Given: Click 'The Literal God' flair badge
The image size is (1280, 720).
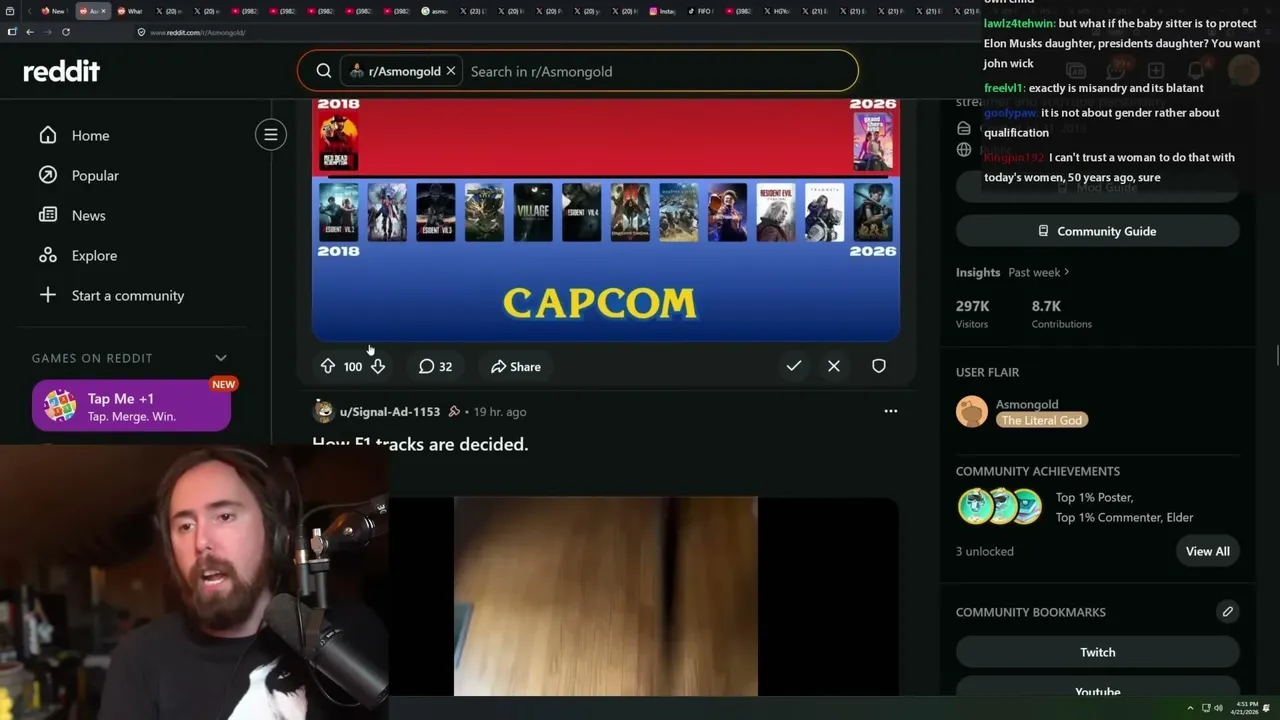Looking at the screenshot, I should point(1042,420).
